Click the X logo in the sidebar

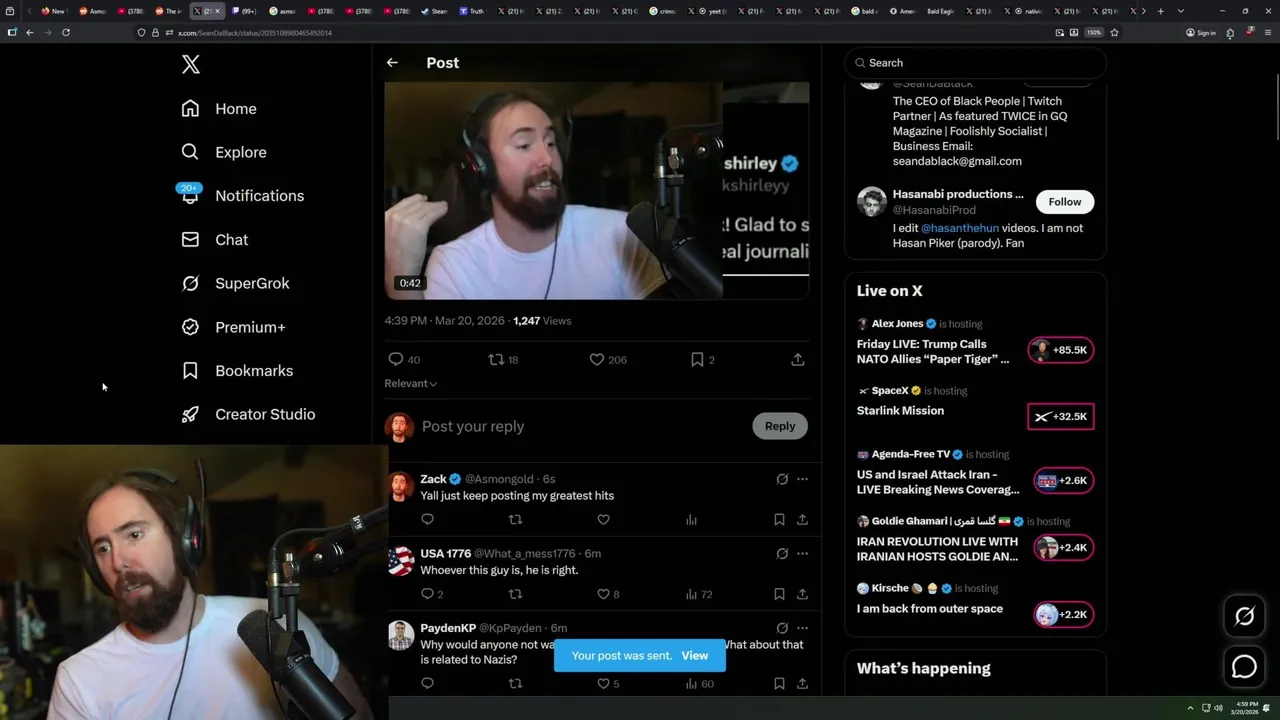tap(191, 65)
